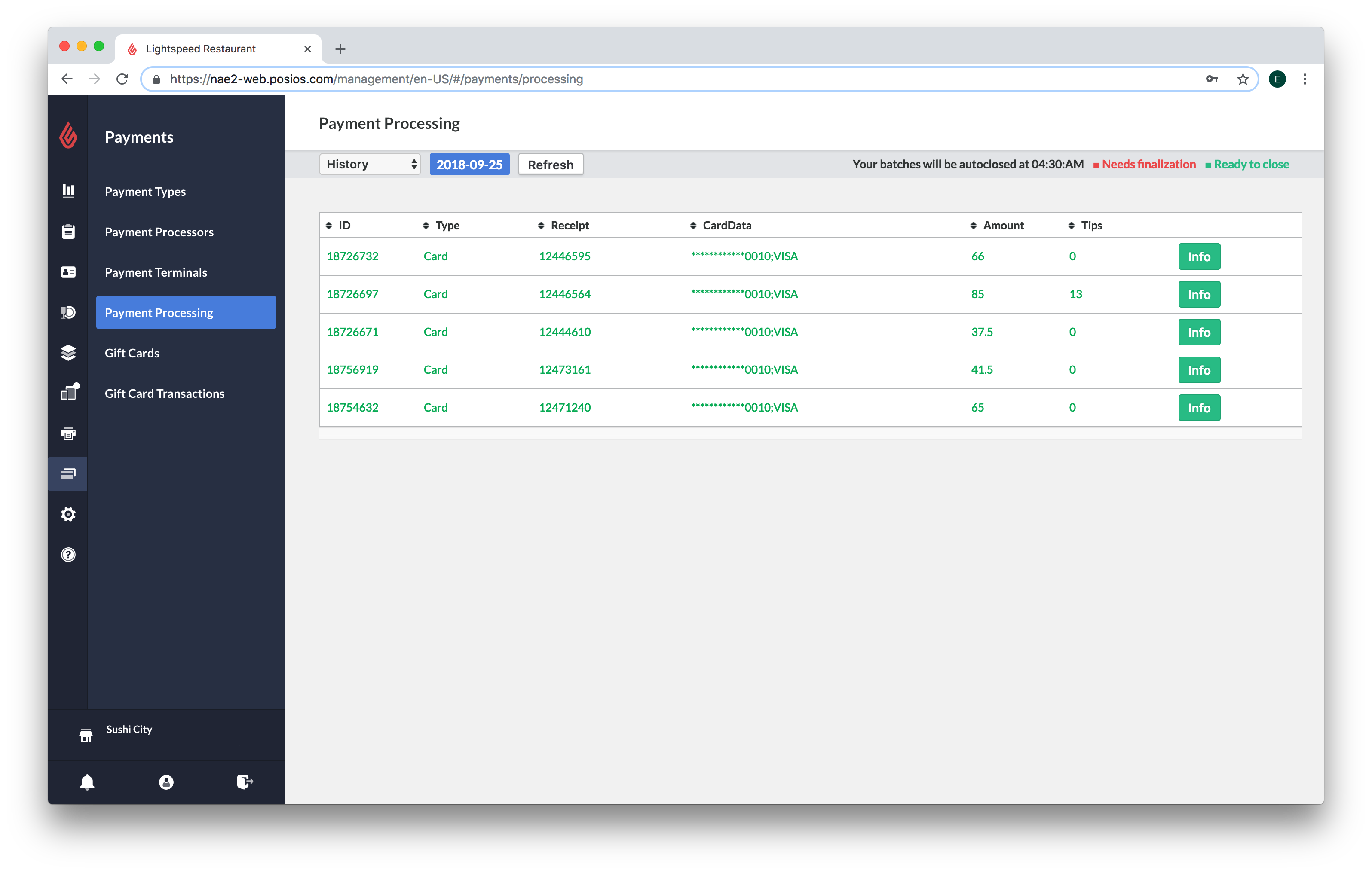Click receipt number 12473161
This screenshot has height=873, width=1372.
(565, 369)
